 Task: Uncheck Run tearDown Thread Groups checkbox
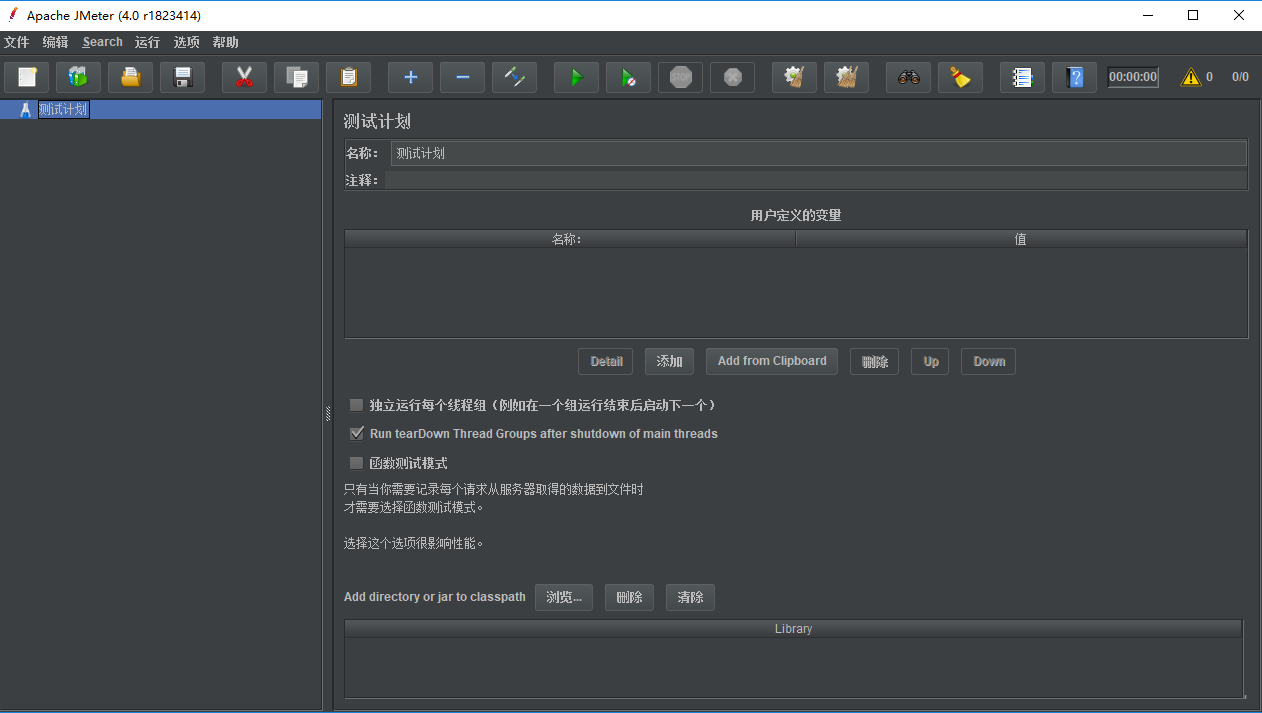click(356, 434)
